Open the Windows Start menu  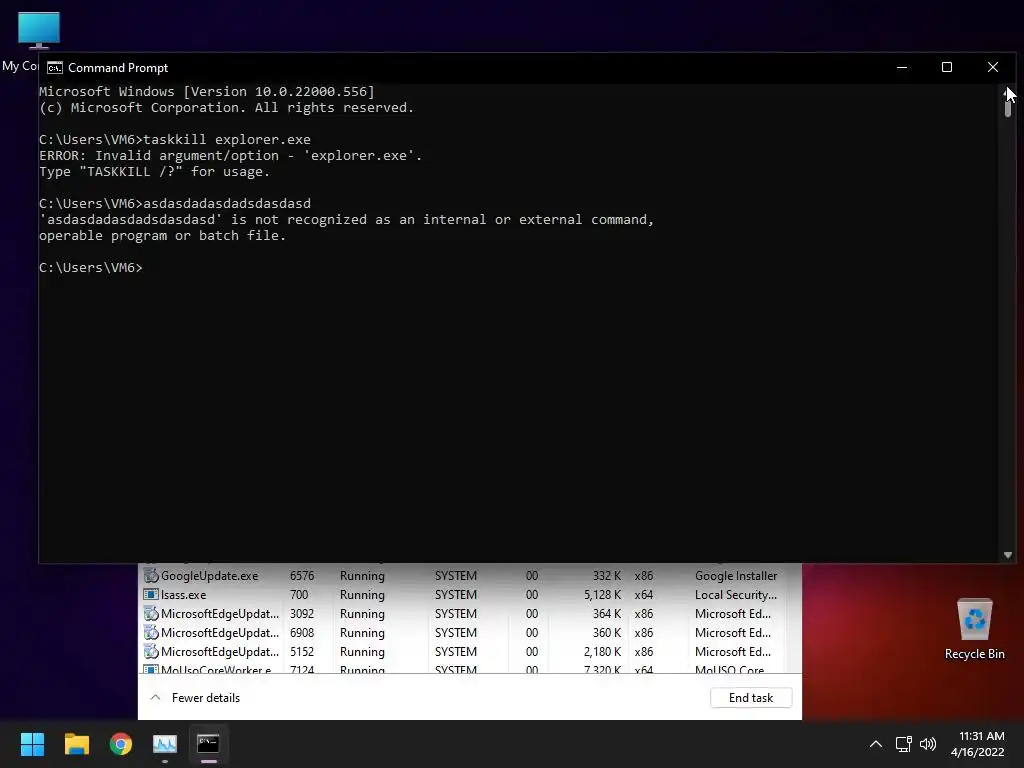pyautogui.click(x=32, y=744)
